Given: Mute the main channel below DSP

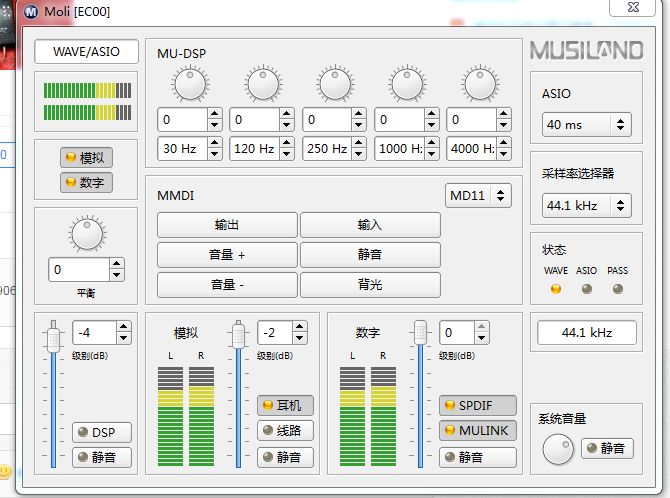Looking at the screenshot, I should (x=102, y=457).
